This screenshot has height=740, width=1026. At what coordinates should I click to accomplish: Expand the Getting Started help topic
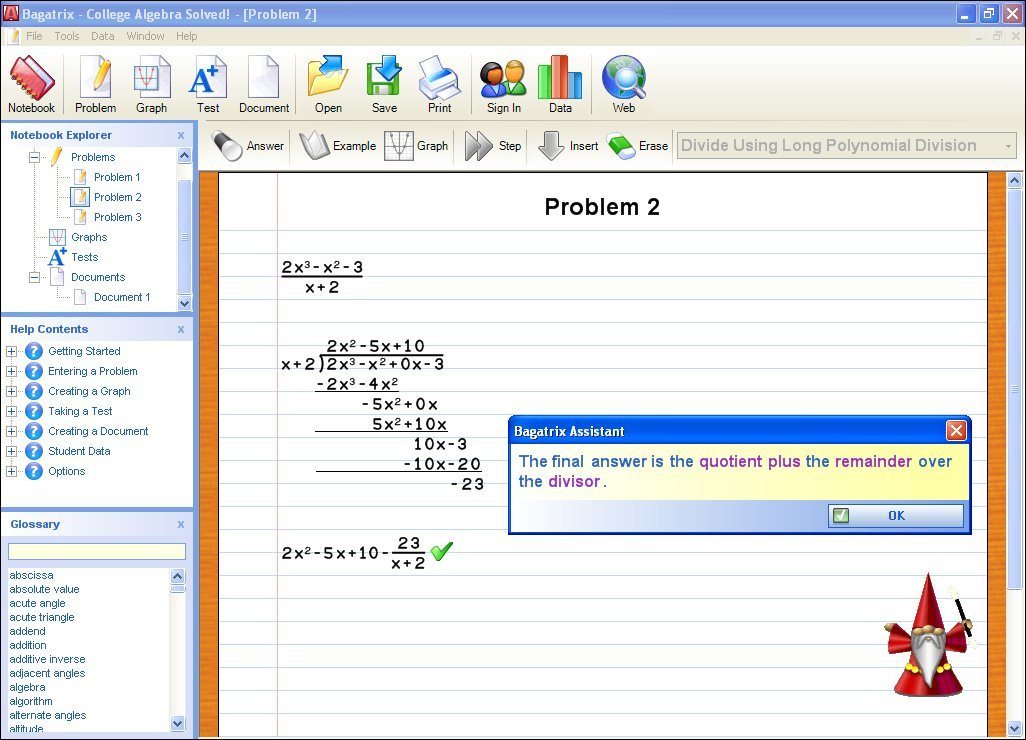pyautogui.click(x=12, y=351)
